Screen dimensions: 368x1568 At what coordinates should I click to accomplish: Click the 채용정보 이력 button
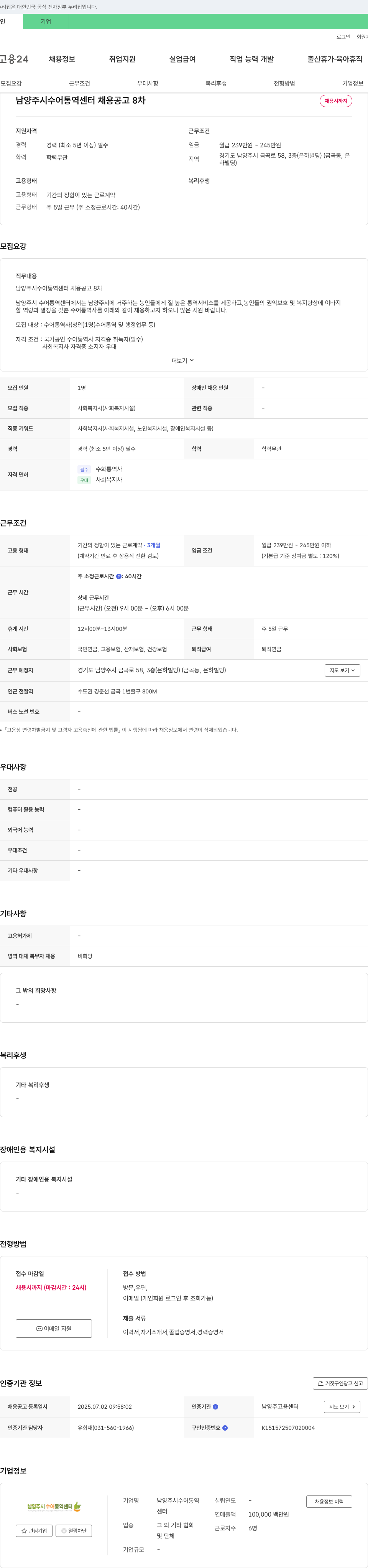coord(329,1502)
